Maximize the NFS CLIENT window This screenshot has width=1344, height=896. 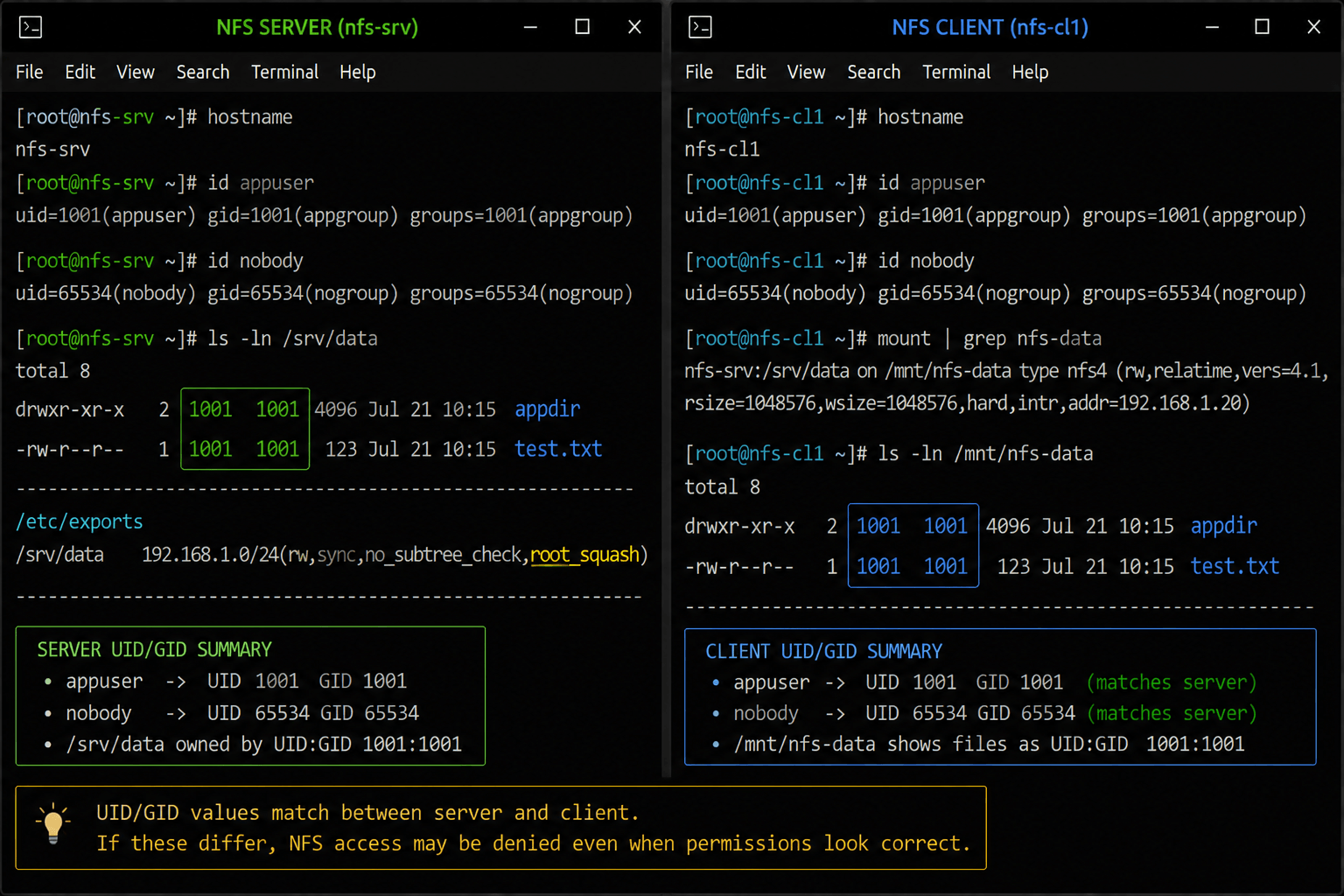pyautogui.click(x=1262, y=27)
